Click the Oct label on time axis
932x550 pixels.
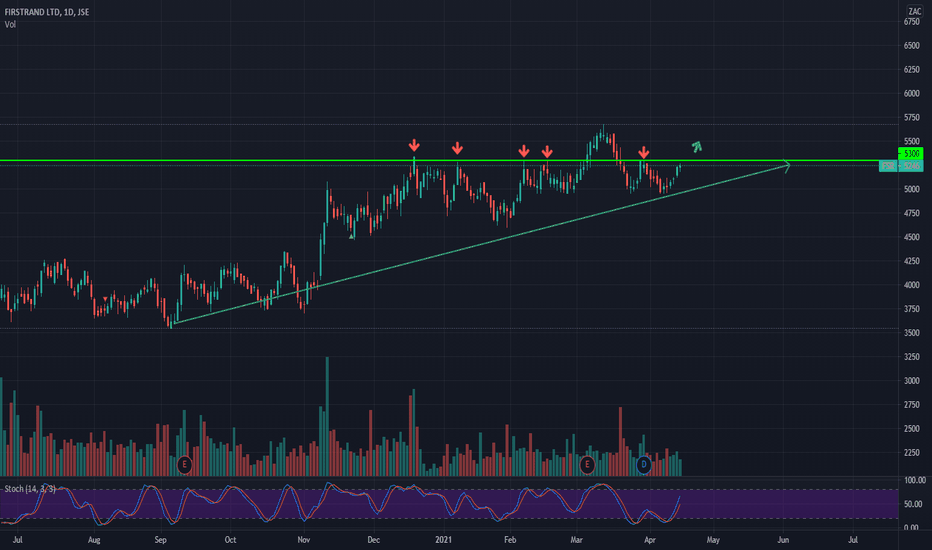click(x=230, y=540)
